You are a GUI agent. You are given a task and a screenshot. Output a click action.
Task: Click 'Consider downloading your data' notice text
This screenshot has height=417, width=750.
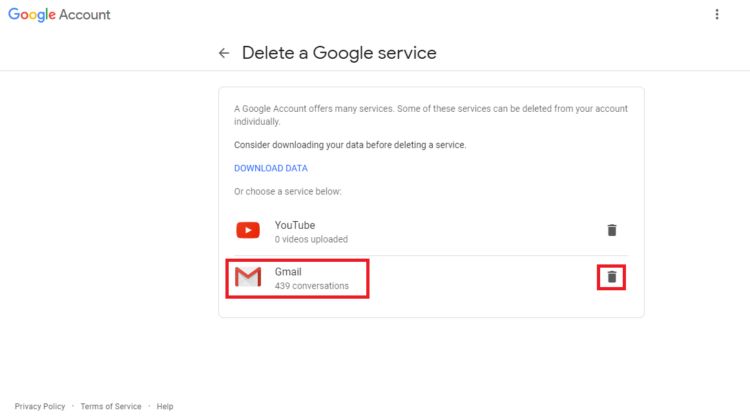tap(350, 145)
